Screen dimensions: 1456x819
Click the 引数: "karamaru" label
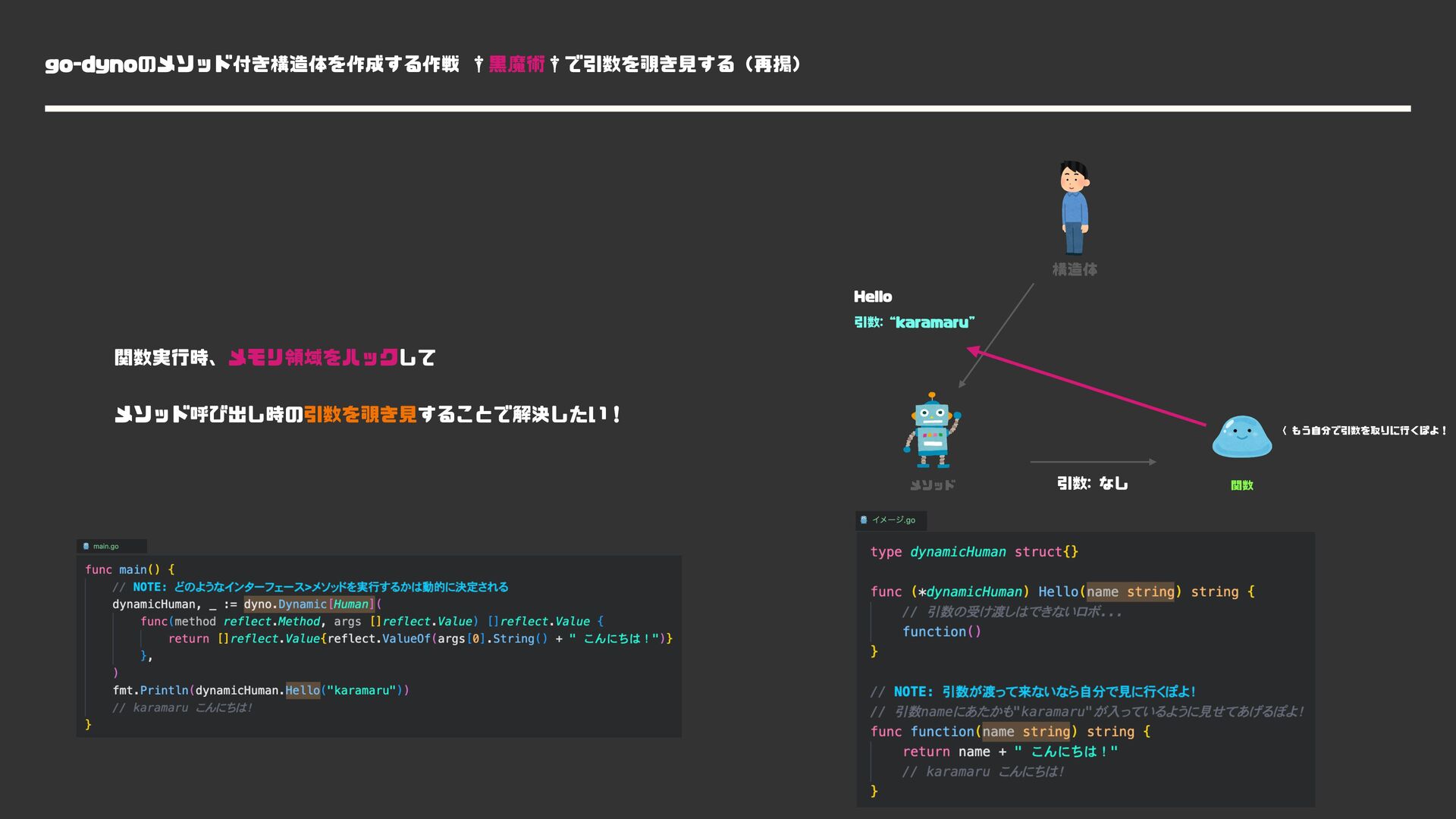coord(915,322)
